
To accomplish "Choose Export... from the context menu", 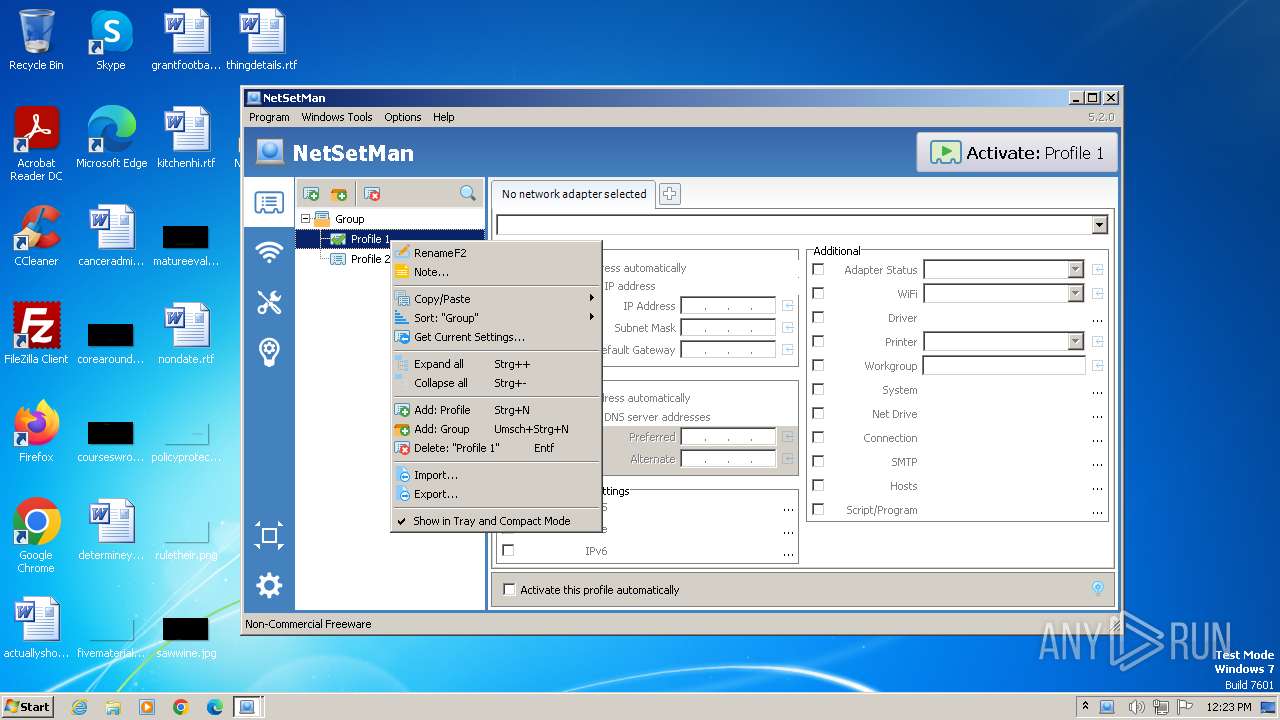I will pos(496,494).
